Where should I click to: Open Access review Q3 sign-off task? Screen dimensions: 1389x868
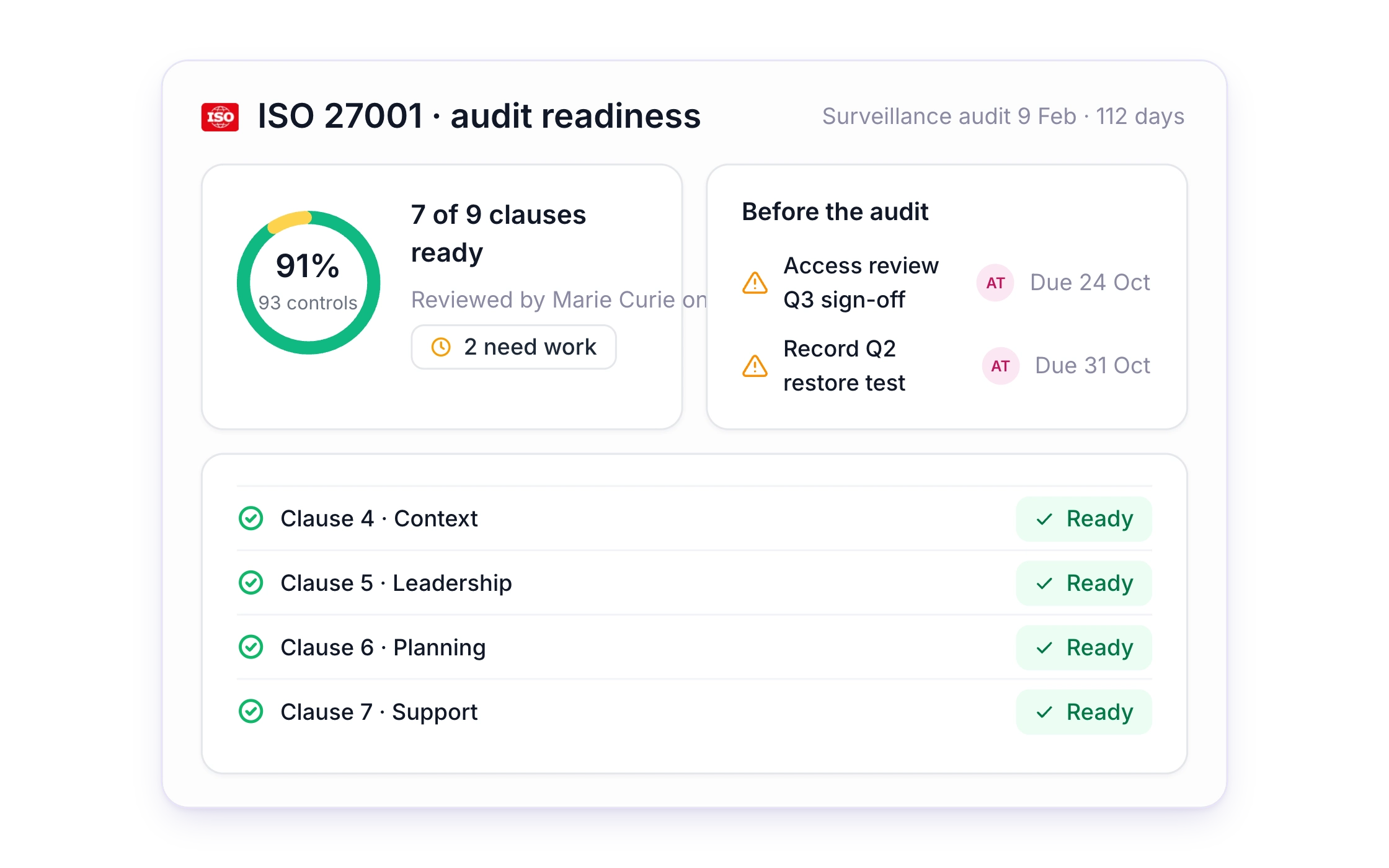tap(861, 283)
